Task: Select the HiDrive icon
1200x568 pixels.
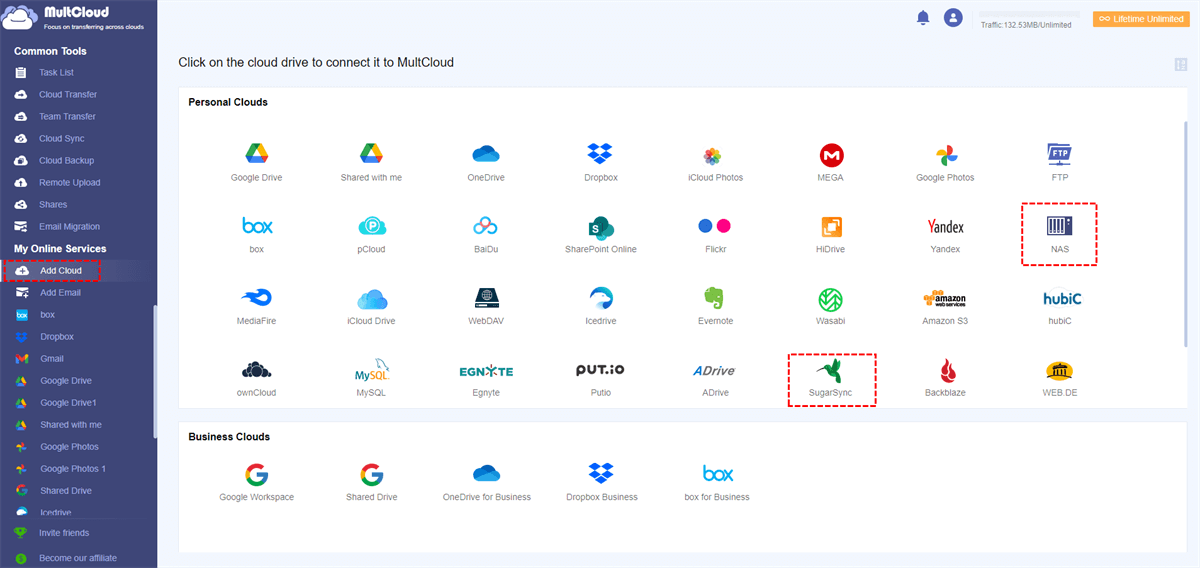Action: pos(831,226)
